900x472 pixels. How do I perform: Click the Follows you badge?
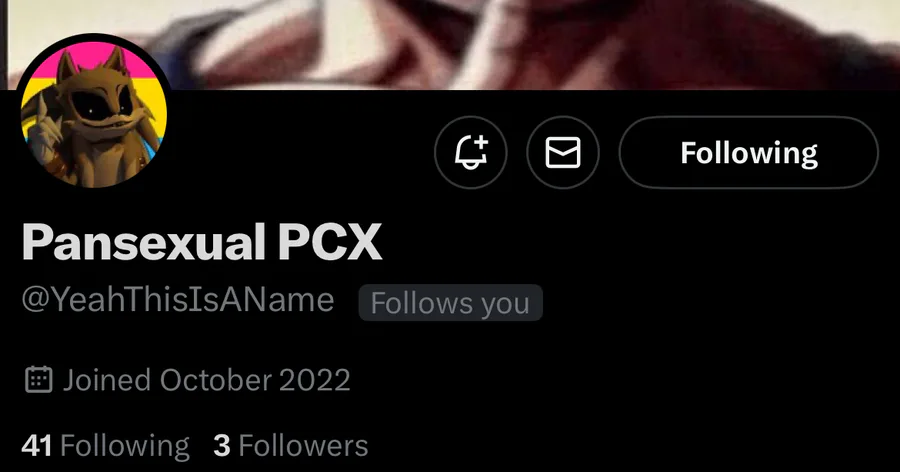click(x=451, y=303)
